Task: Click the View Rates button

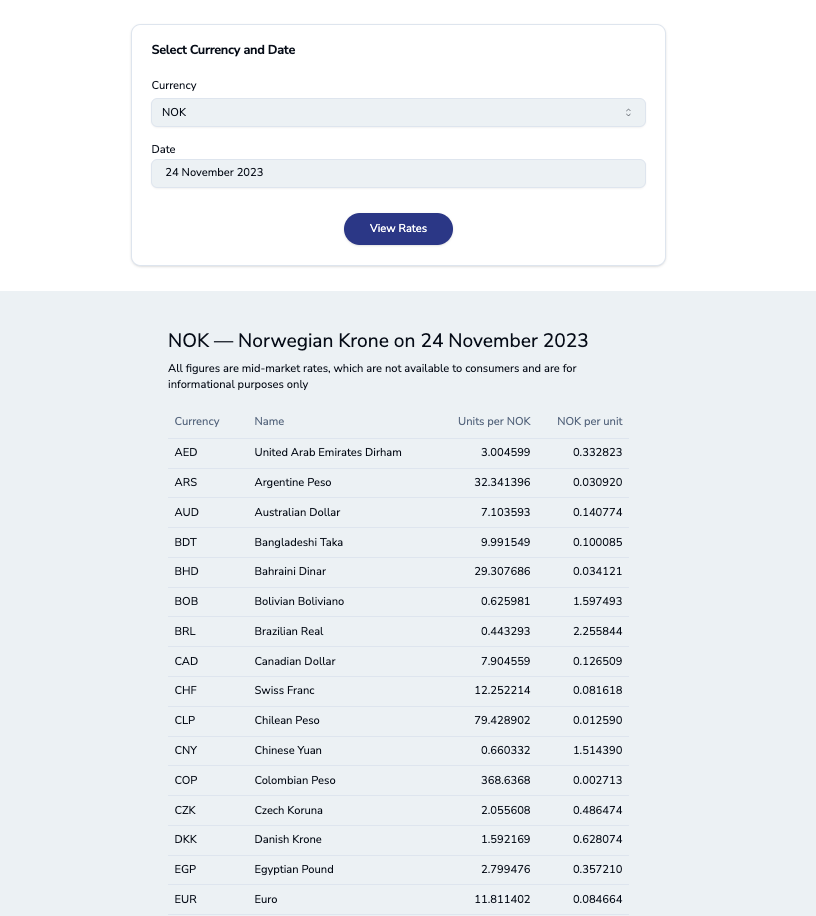Action: click(398, 228)
